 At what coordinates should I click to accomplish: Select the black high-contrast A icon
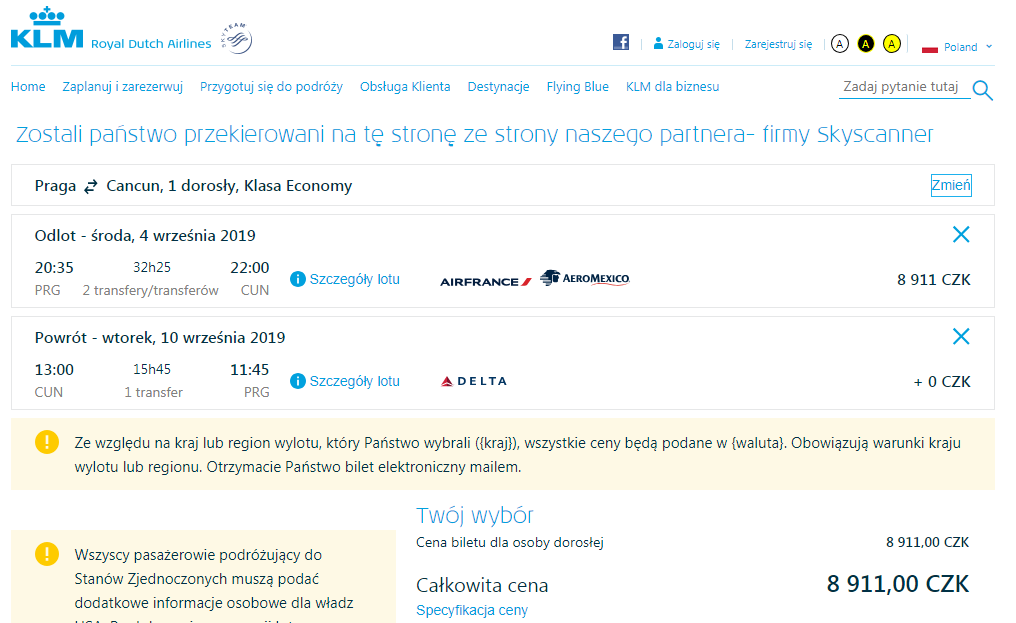point(866,44)
